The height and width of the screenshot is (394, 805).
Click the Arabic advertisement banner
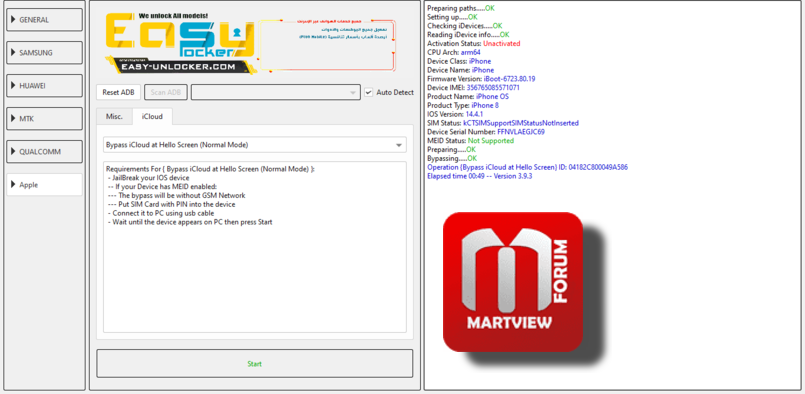coord(327,45)
